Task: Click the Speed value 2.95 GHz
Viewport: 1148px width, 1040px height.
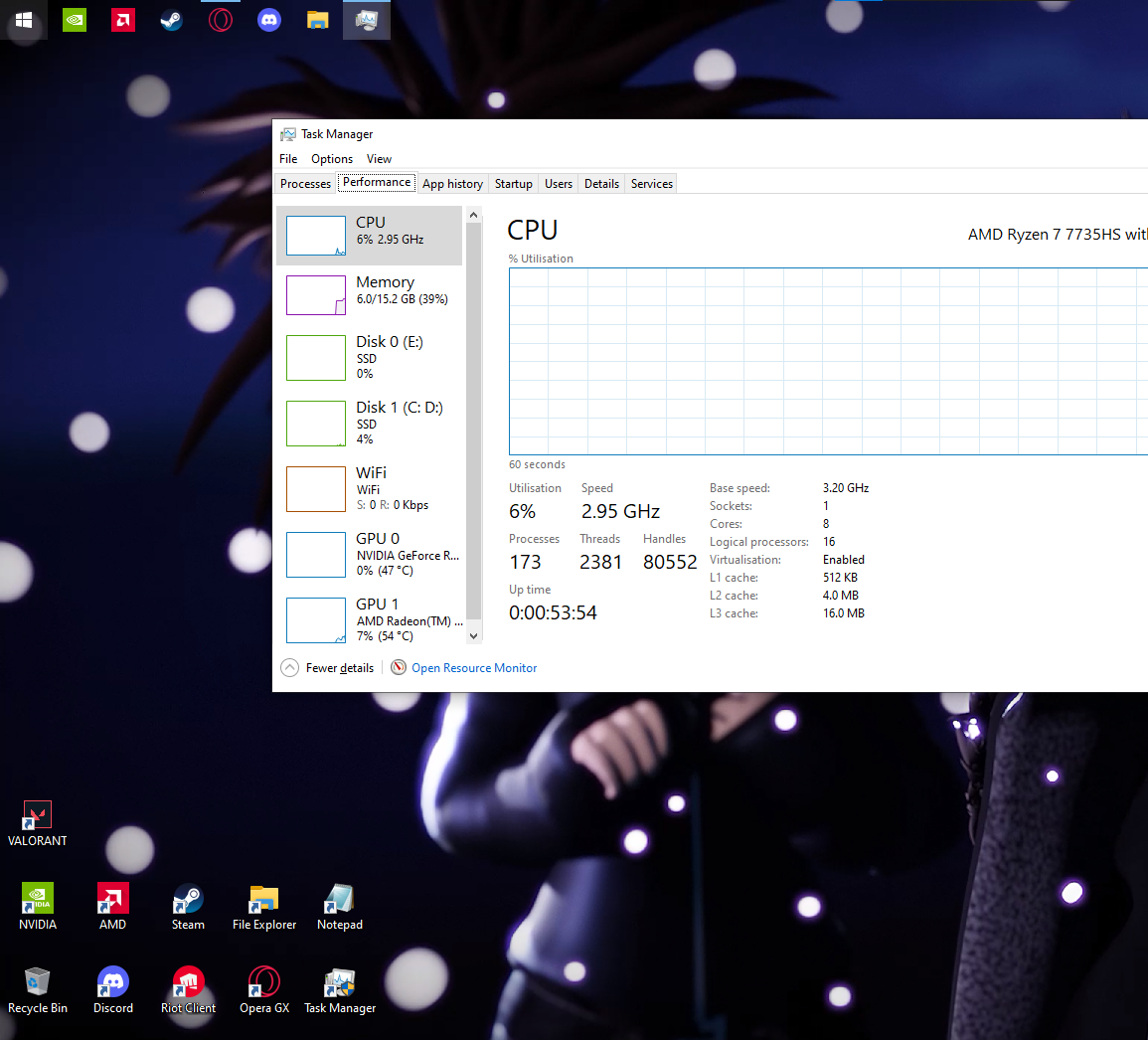Action: click(x=621, y=511)
